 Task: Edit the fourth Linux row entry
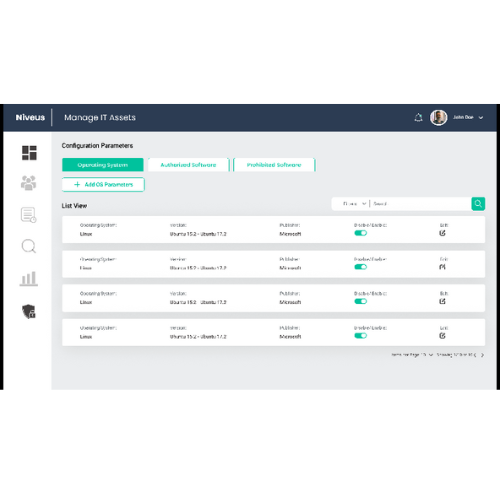(x=442, y=336)
